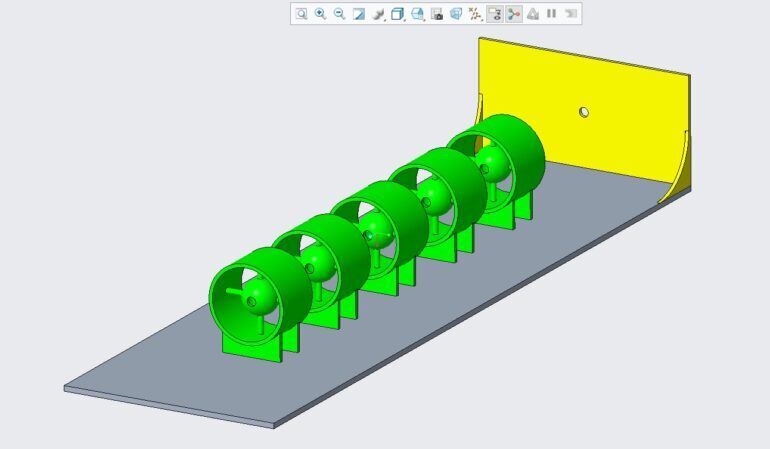Click the greyed triangle simulation icon
The image size is (770, 449).
click(x=533, y=14)
